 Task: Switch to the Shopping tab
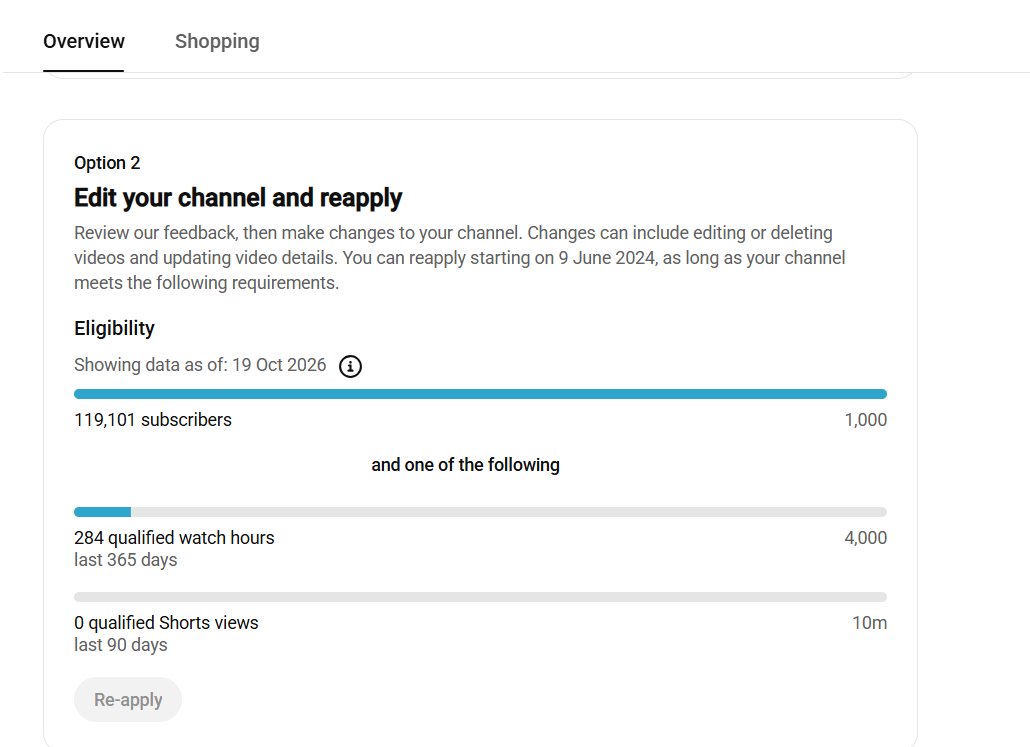point(217,41)
